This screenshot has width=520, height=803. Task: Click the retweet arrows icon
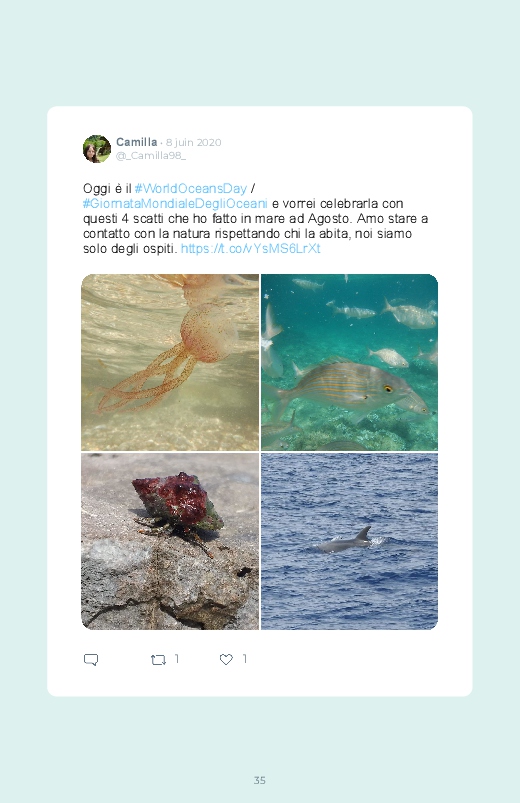pos(158,660)
